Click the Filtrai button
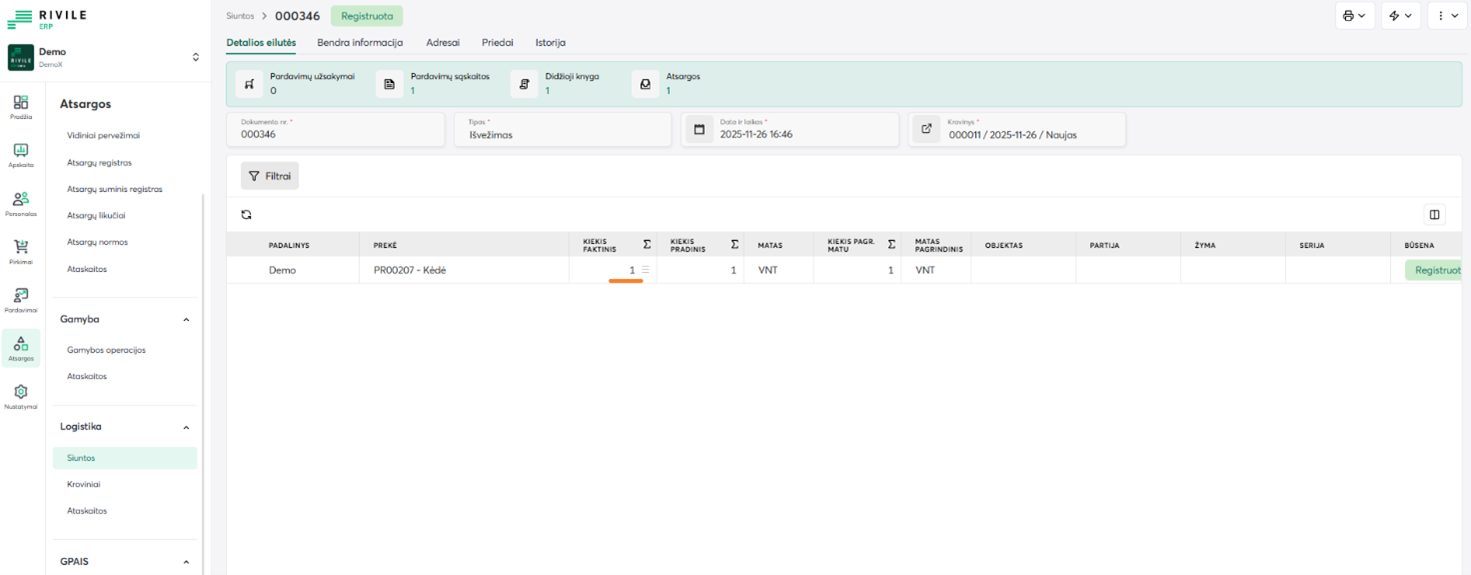Viewport: 1471px width, 575px height. [x=270, y=176]
